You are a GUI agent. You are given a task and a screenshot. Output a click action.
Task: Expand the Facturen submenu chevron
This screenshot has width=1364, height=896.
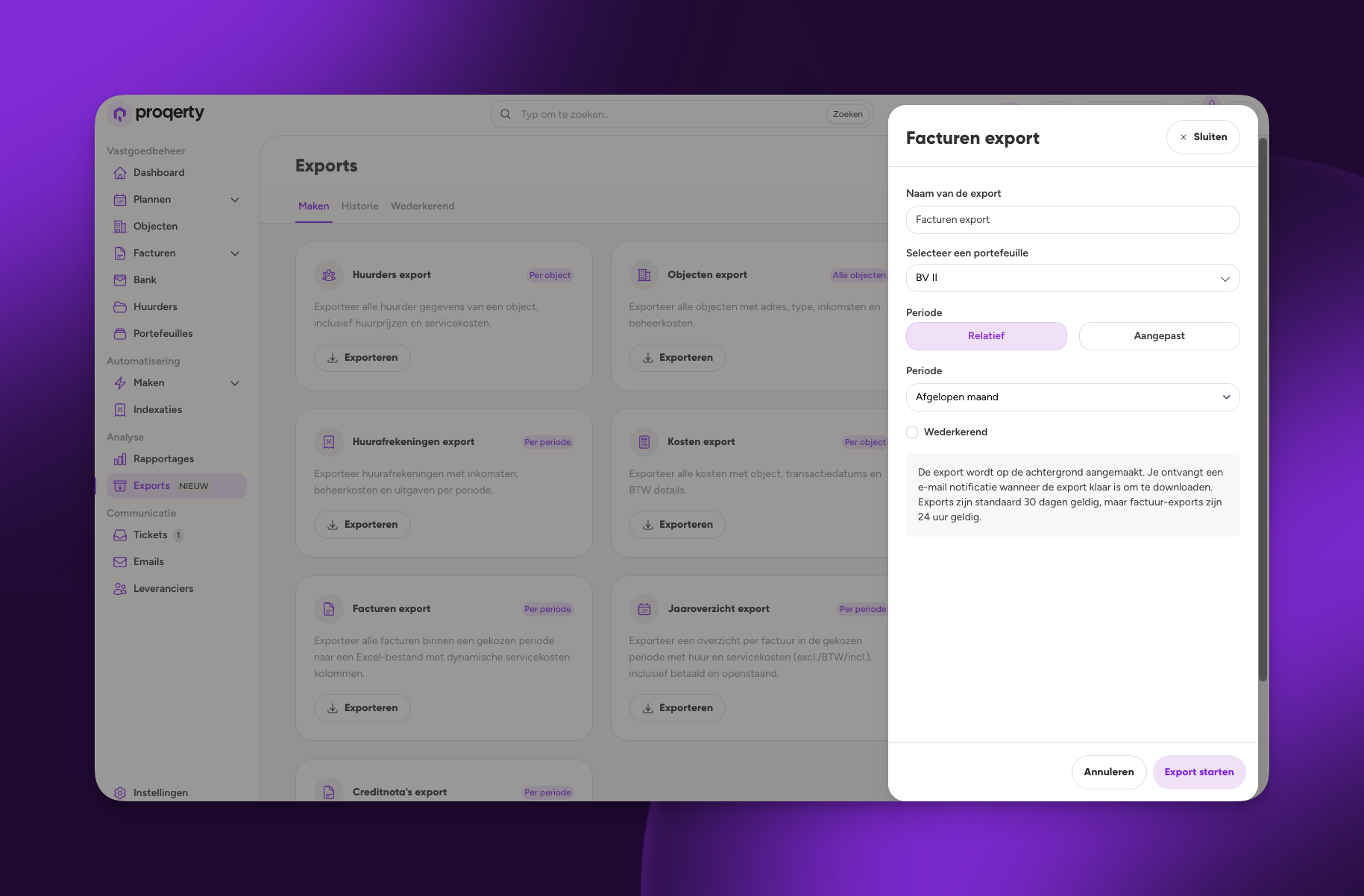click(235, 253)
